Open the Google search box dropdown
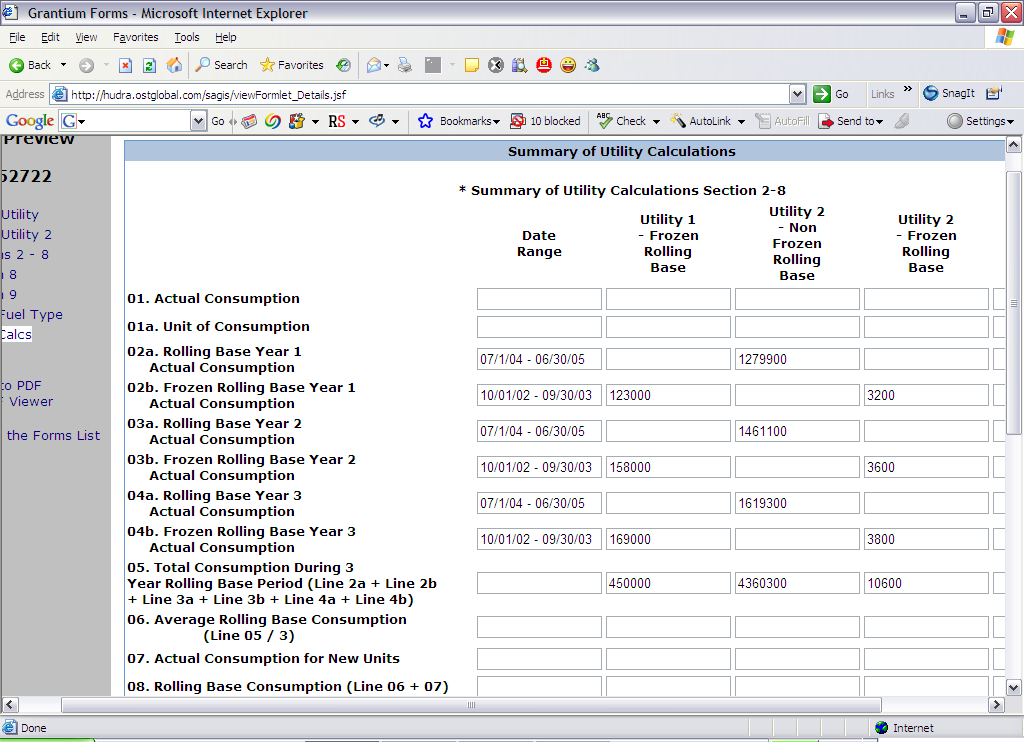This screenshot has height=742, width=1024. pyautogui.click(x=198, y=121)
